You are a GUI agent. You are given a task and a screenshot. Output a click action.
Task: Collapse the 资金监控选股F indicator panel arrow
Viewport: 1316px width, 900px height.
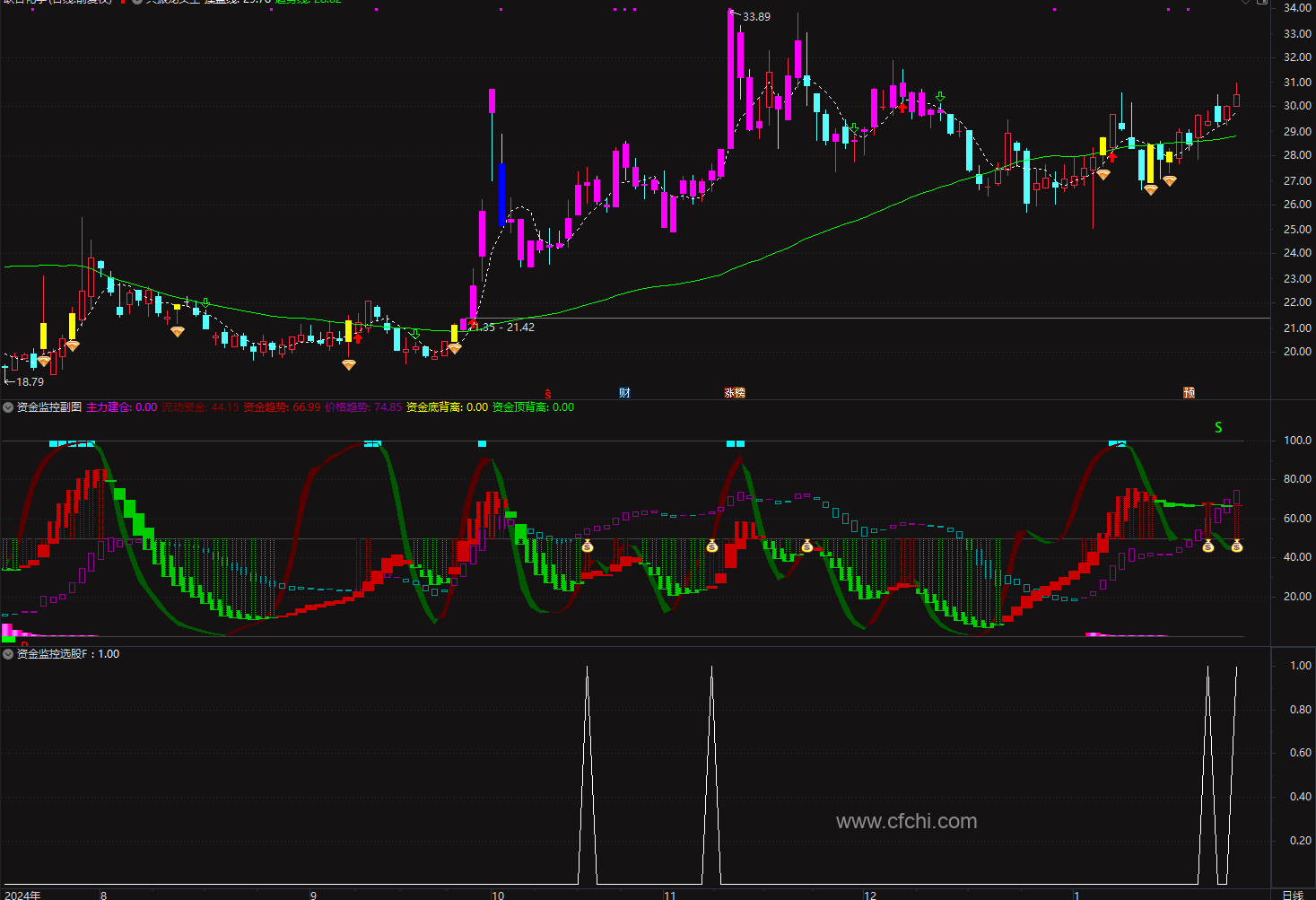coord(8,654)
